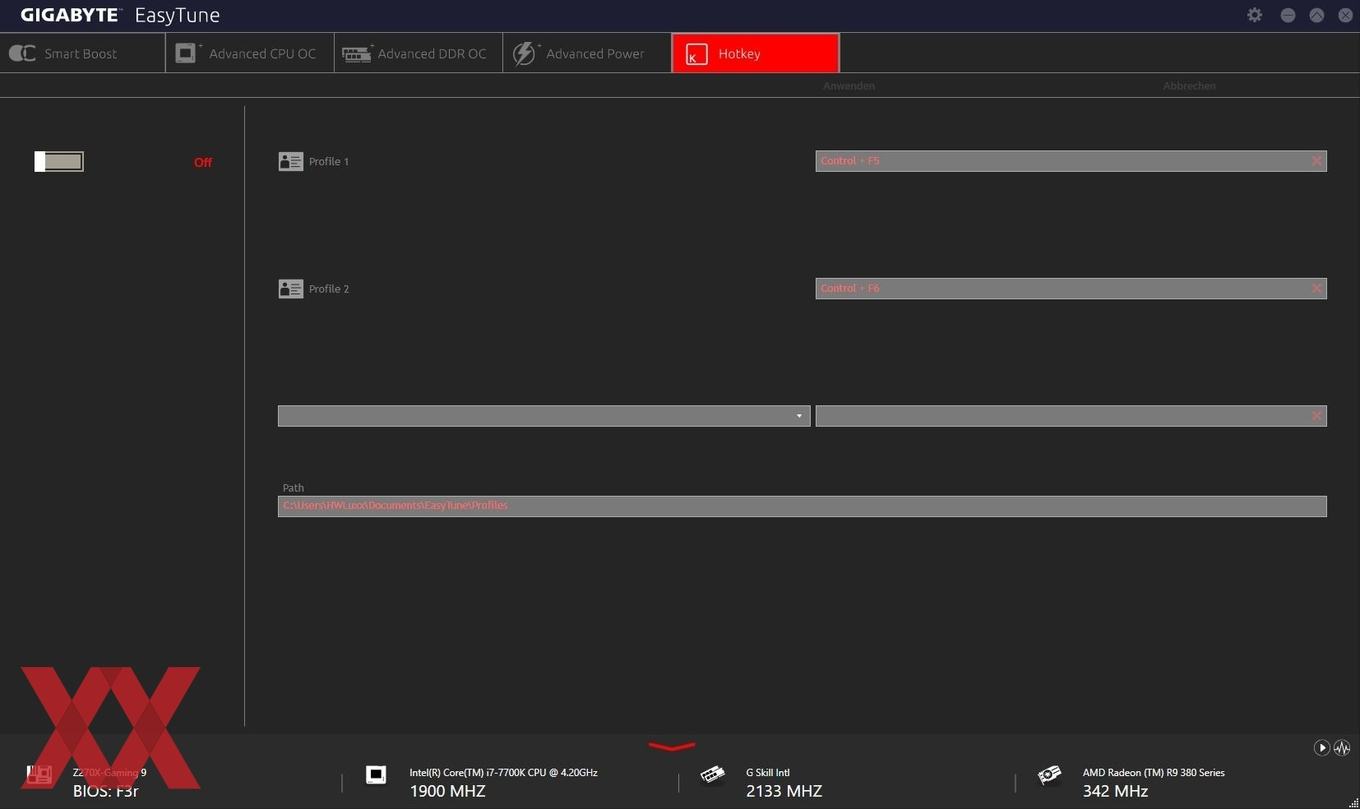Click the 342 MHz GPU frequency
The height and width of the screenshot is (809, 1360).
1115,791
